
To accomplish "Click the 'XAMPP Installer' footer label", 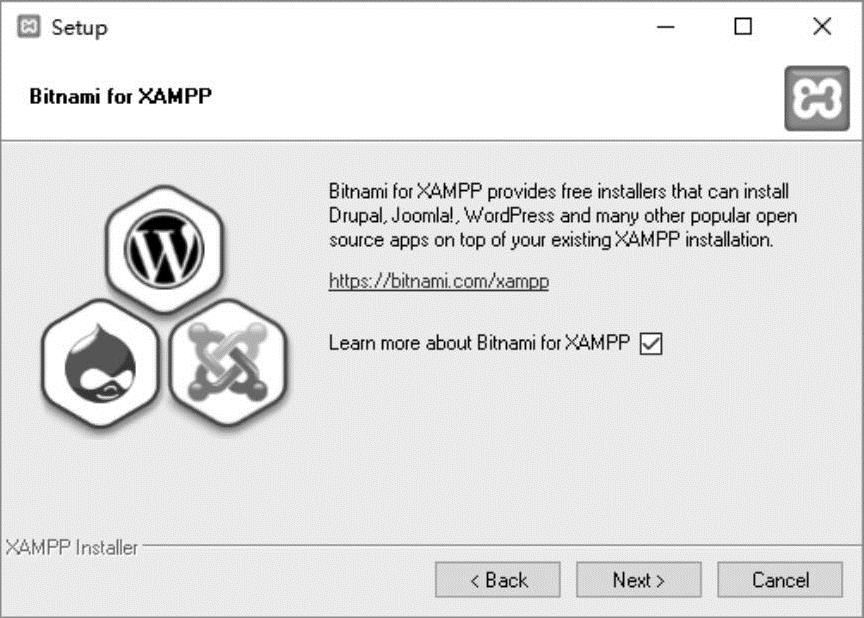I will pos(72,547).
